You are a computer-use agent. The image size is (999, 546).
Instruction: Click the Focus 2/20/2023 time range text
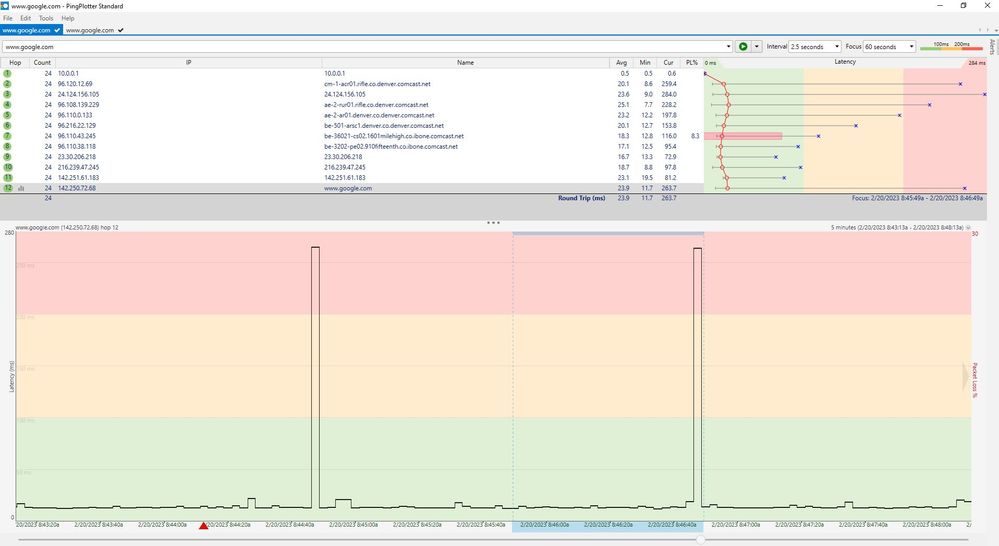[917, 198]
